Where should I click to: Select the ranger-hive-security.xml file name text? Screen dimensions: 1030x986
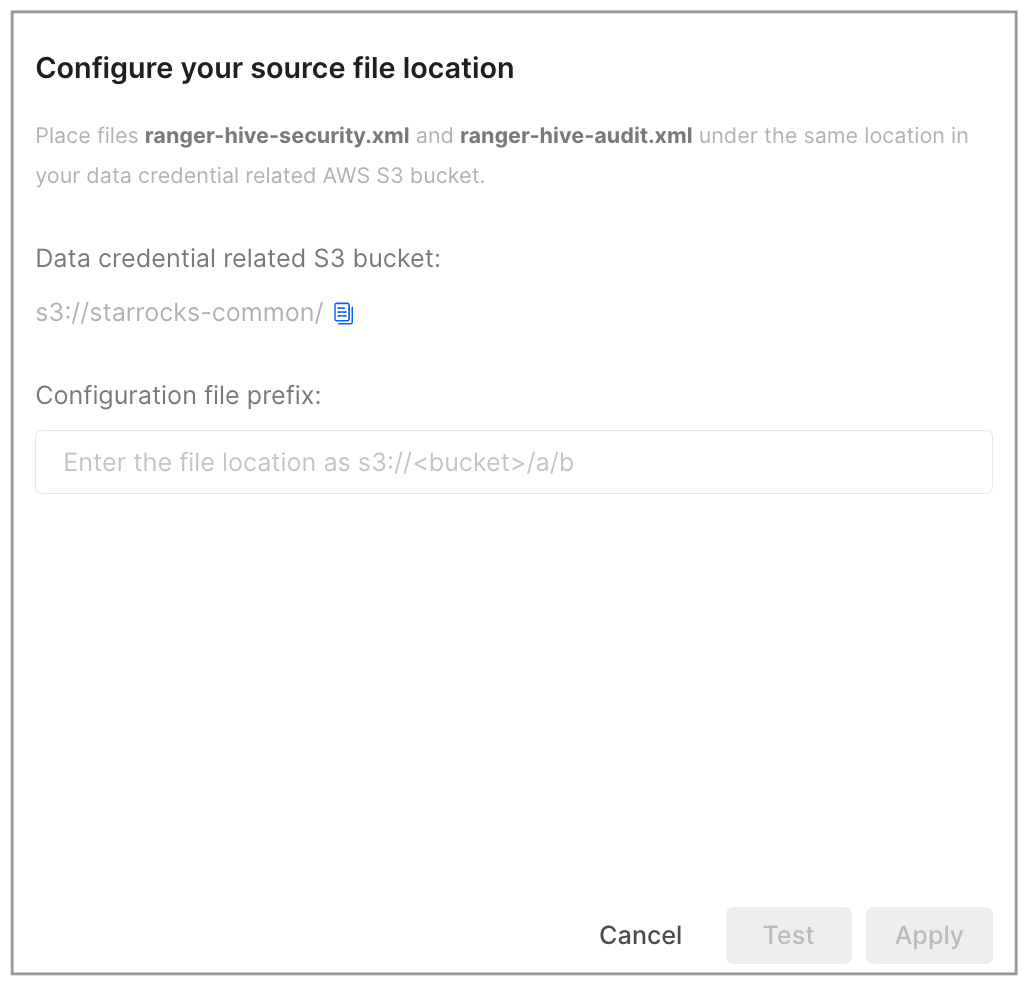[277, 135]
